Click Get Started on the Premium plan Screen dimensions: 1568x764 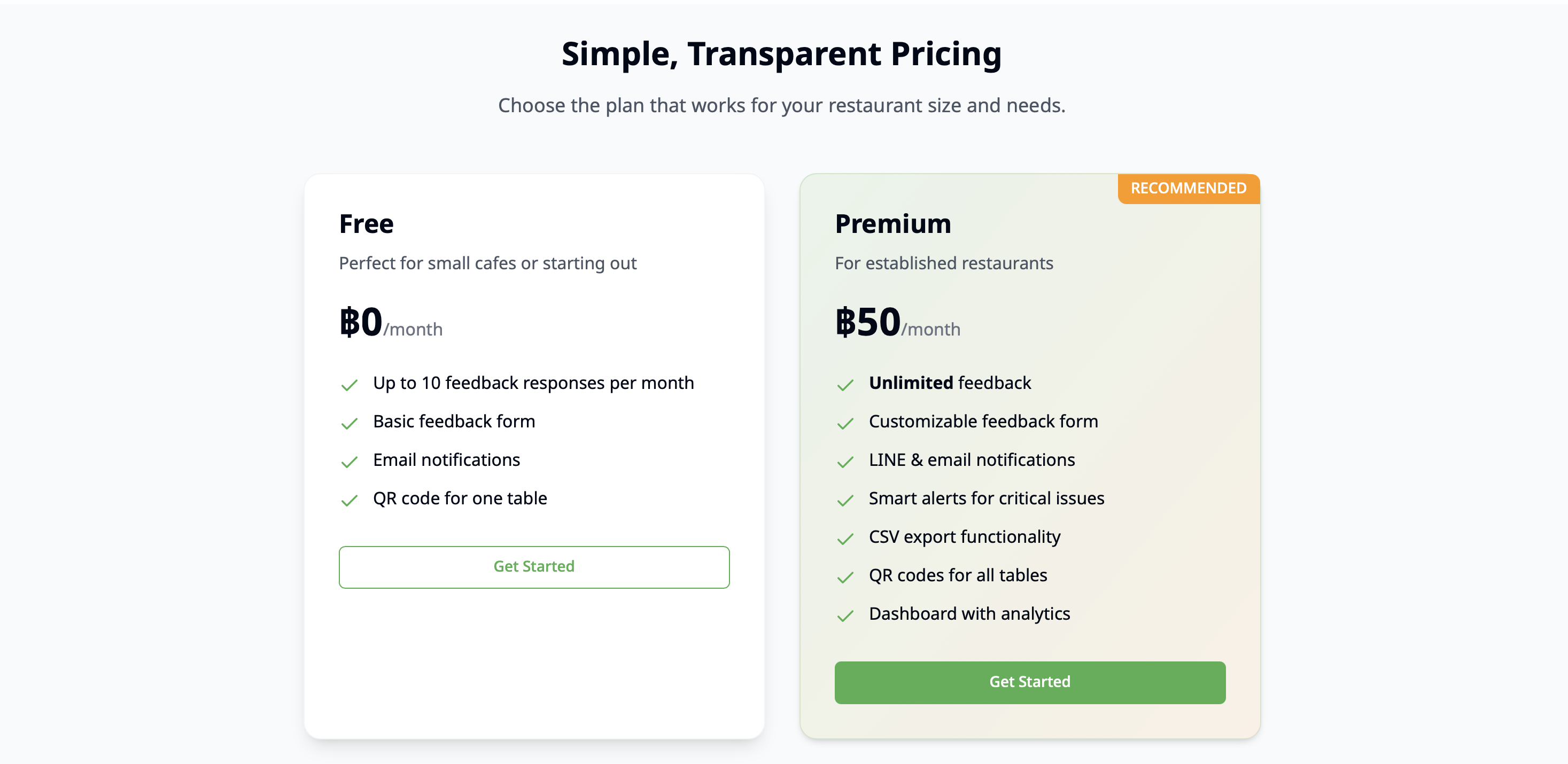point(1029,682)
